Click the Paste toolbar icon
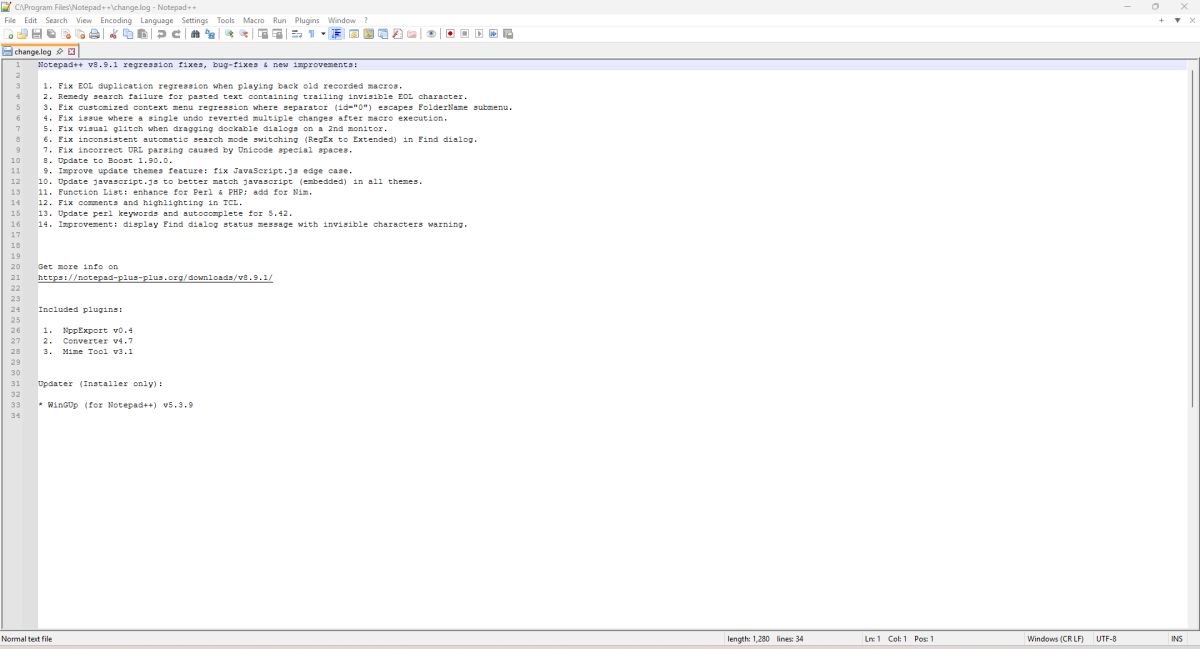The height and width of the screenshot is (649, 1200). click(x=142, y=33)
